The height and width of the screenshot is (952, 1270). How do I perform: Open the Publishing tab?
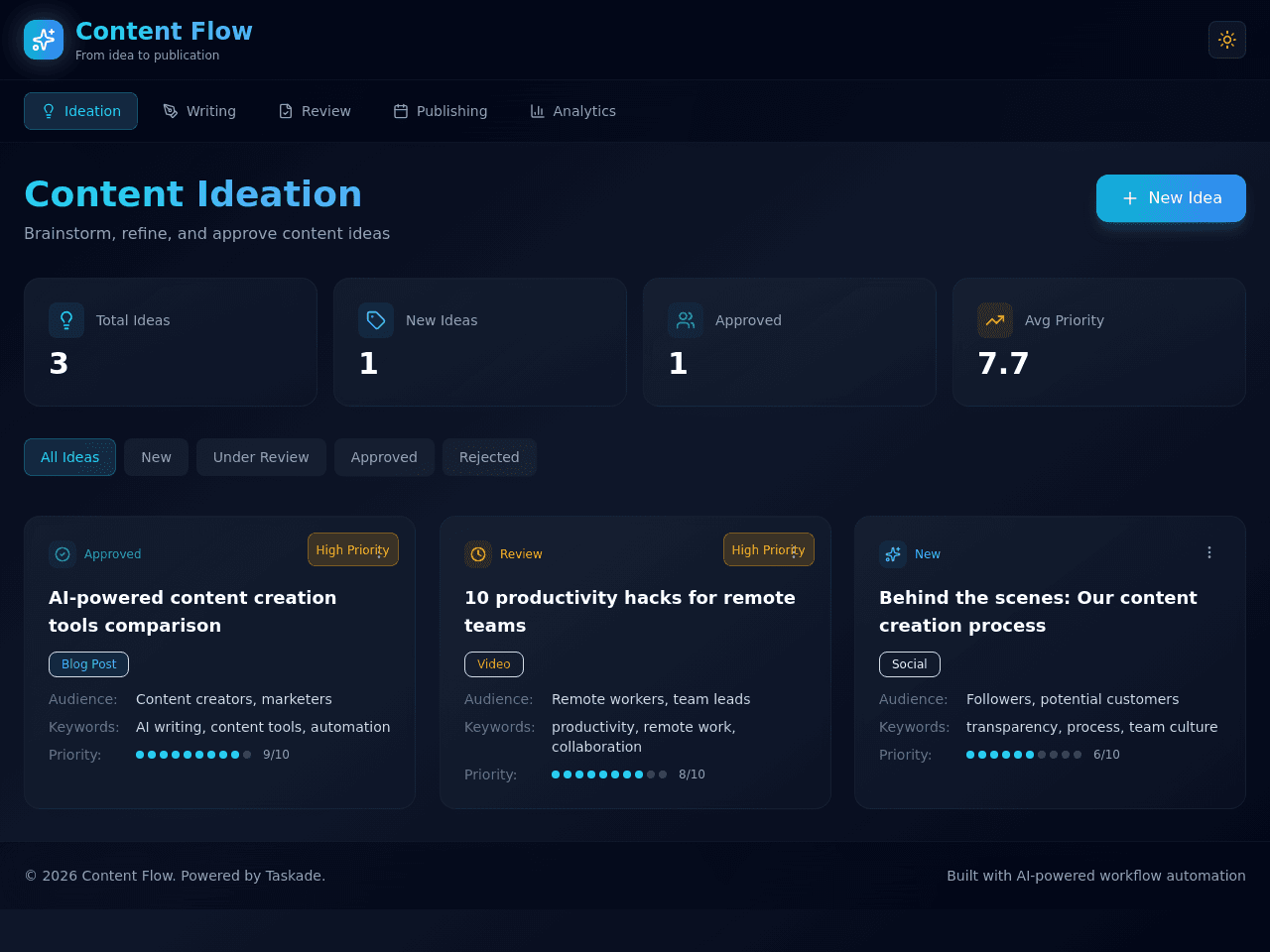(x=441, y=111)
